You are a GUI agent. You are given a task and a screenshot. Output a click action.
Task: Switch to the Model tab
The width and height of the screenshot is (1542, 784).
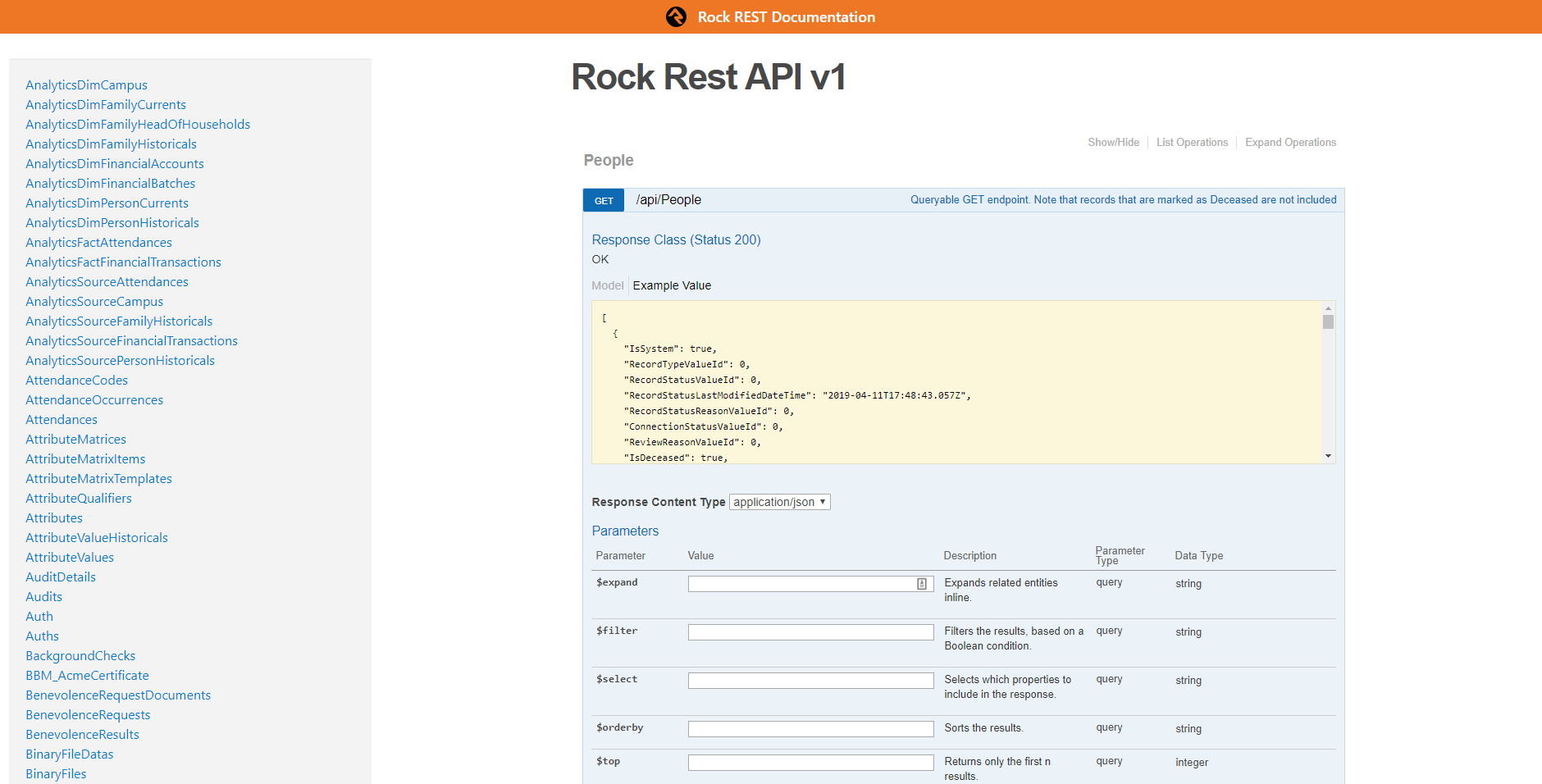pos(608,285)
